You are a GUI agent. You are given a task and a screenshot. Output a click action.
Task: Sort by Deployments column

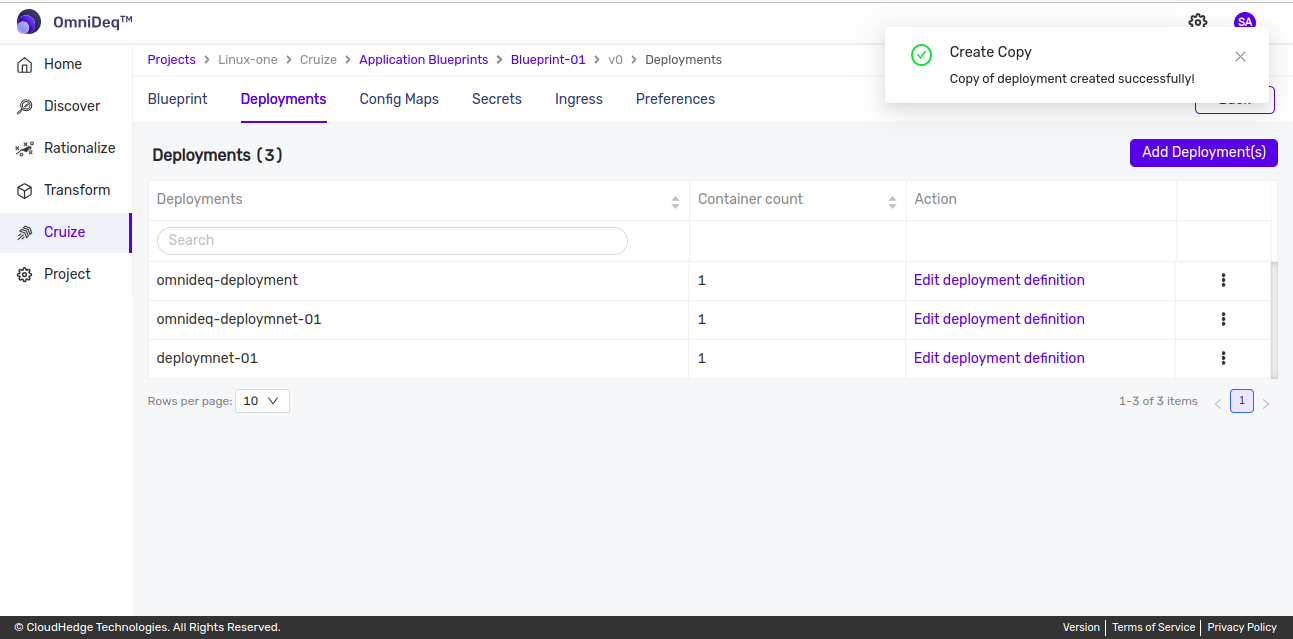point(675,201)
